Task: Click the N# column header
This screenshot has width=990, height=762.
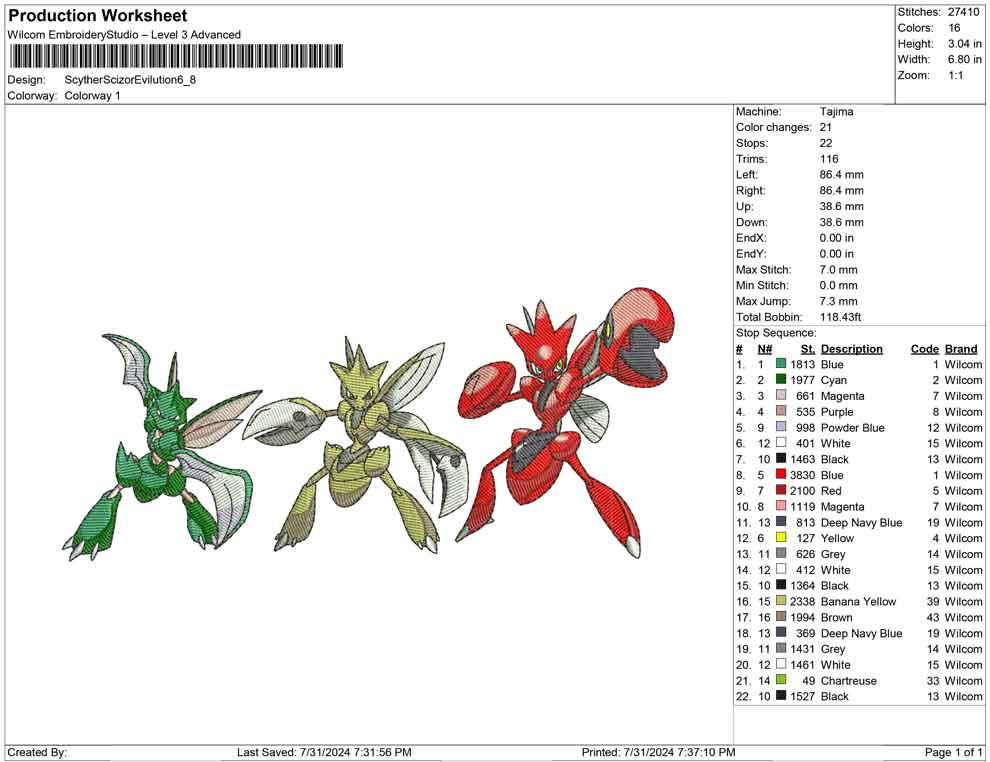Action: pyautogui.click(x=765, y=349)
